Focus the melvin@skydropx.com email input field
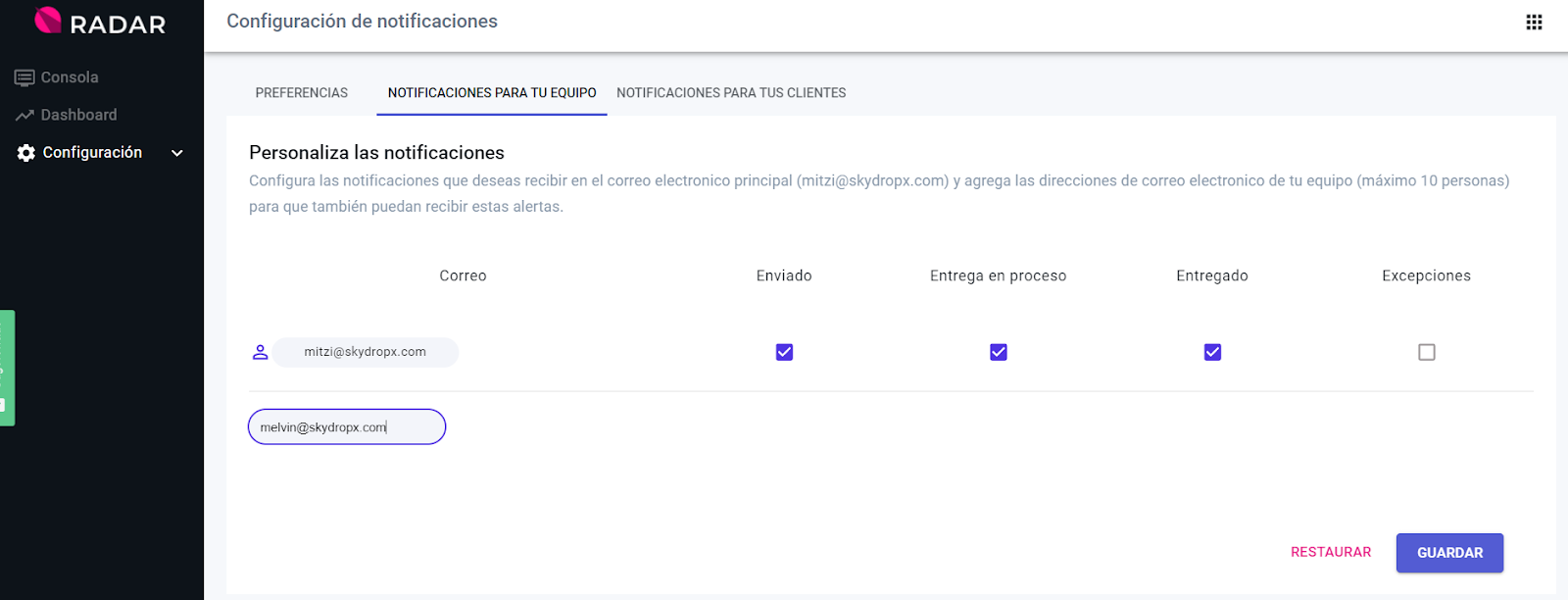This screenshot has height=600, width=1568. coord(347,427)
